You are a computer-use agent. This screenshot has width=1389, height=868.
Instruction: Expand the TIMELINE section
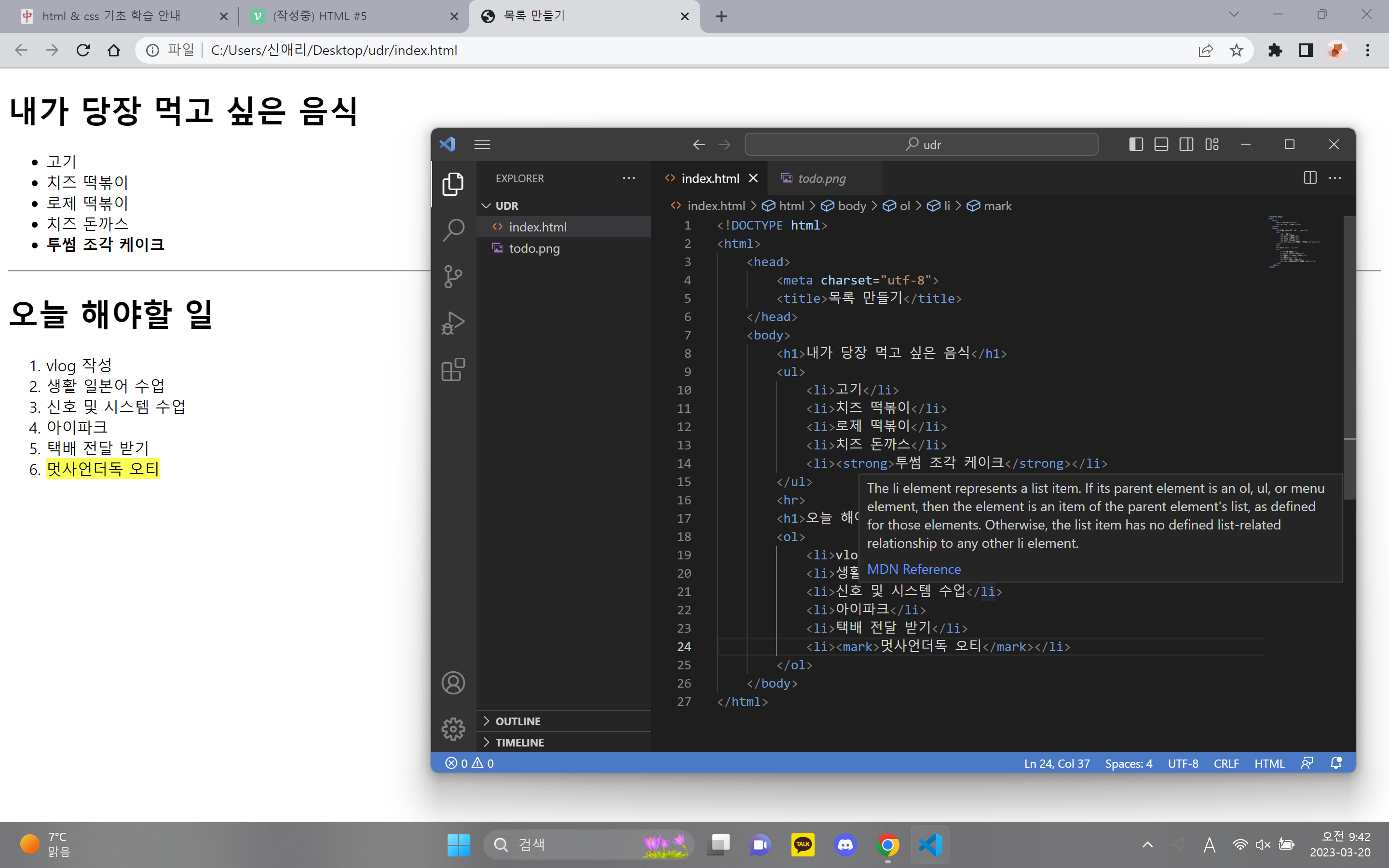coord(519,742)
